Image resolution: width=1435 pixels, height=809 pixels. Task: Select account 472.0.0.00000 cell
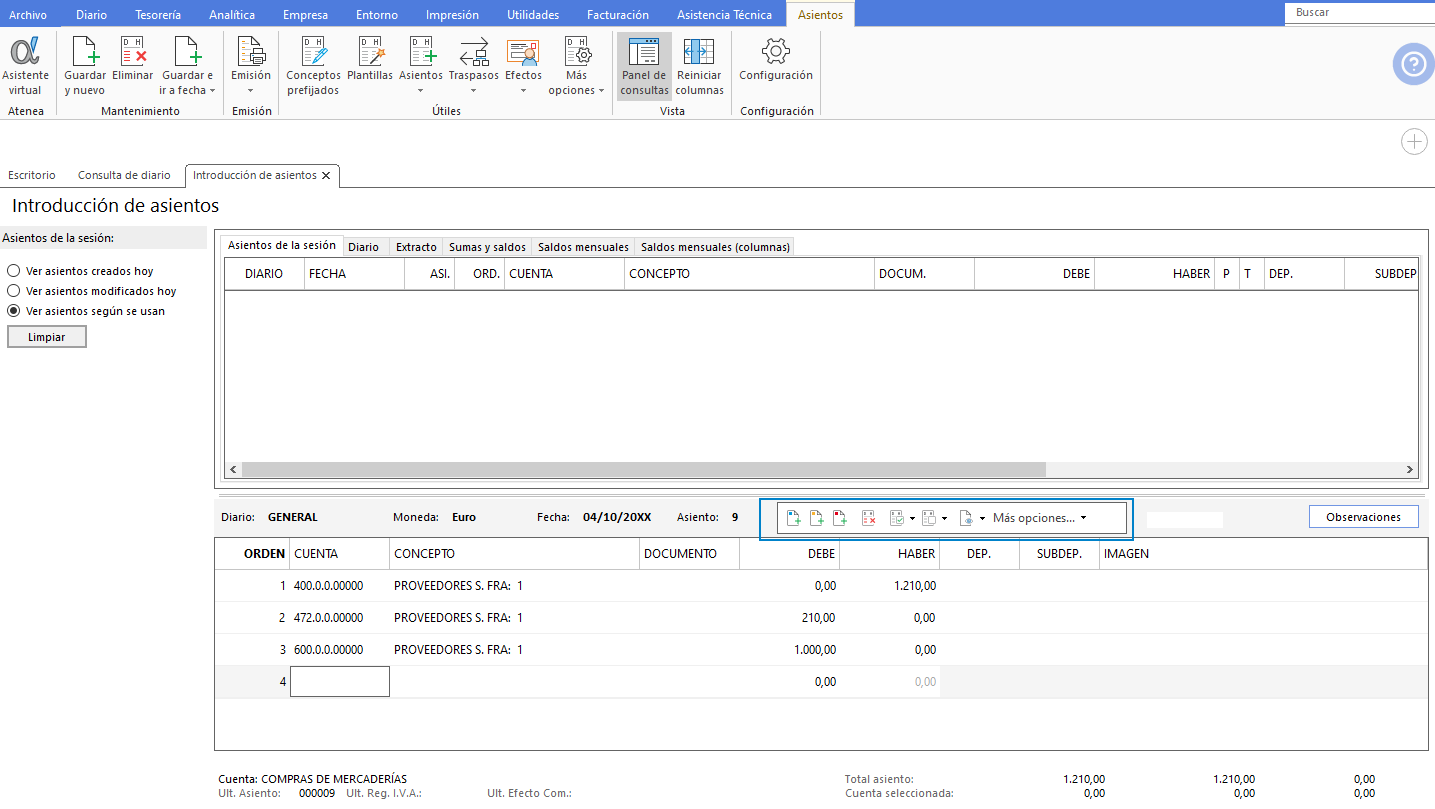tap(339, 618)
